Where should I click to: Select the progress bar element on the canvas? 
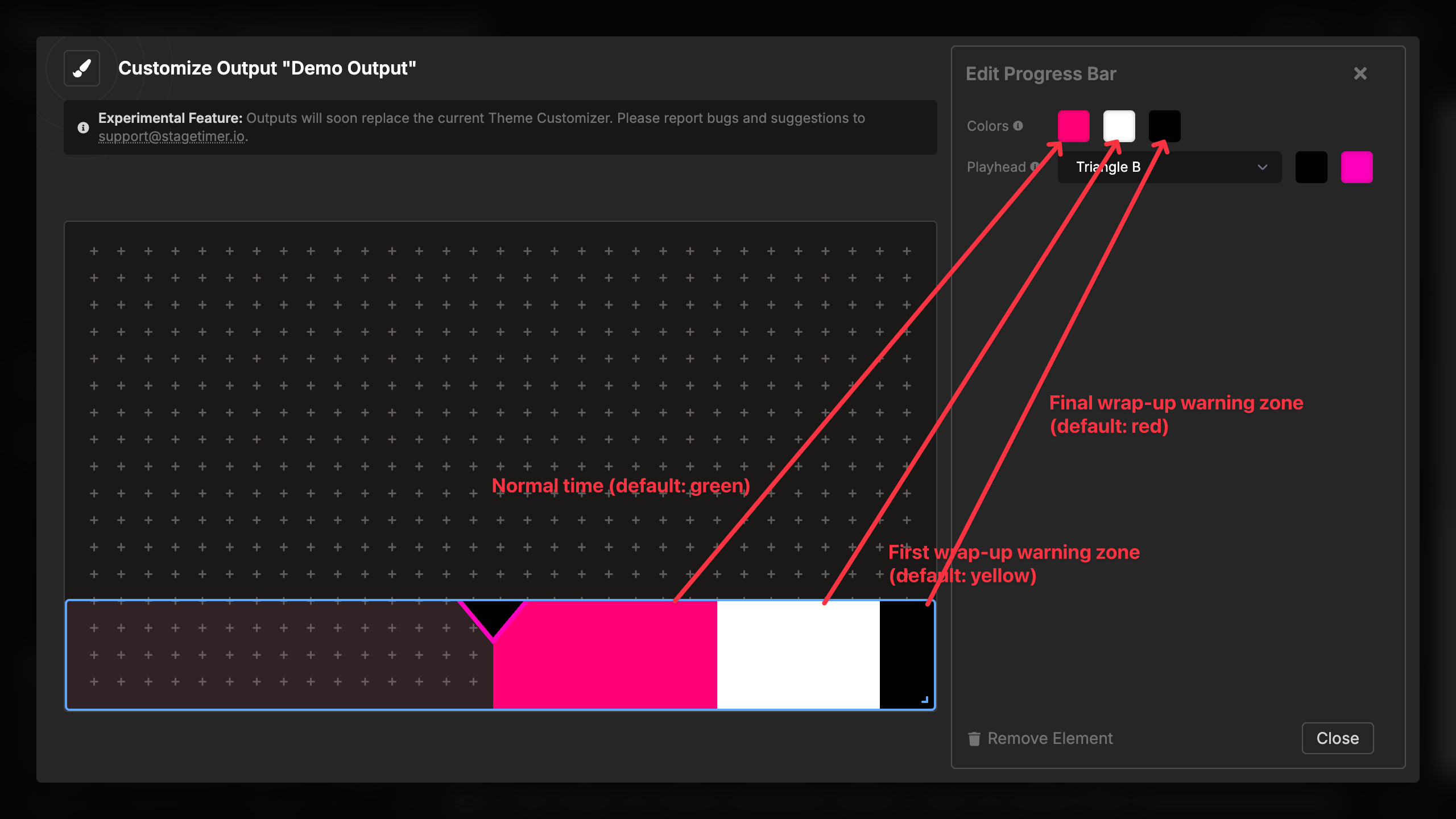(341, 654)
